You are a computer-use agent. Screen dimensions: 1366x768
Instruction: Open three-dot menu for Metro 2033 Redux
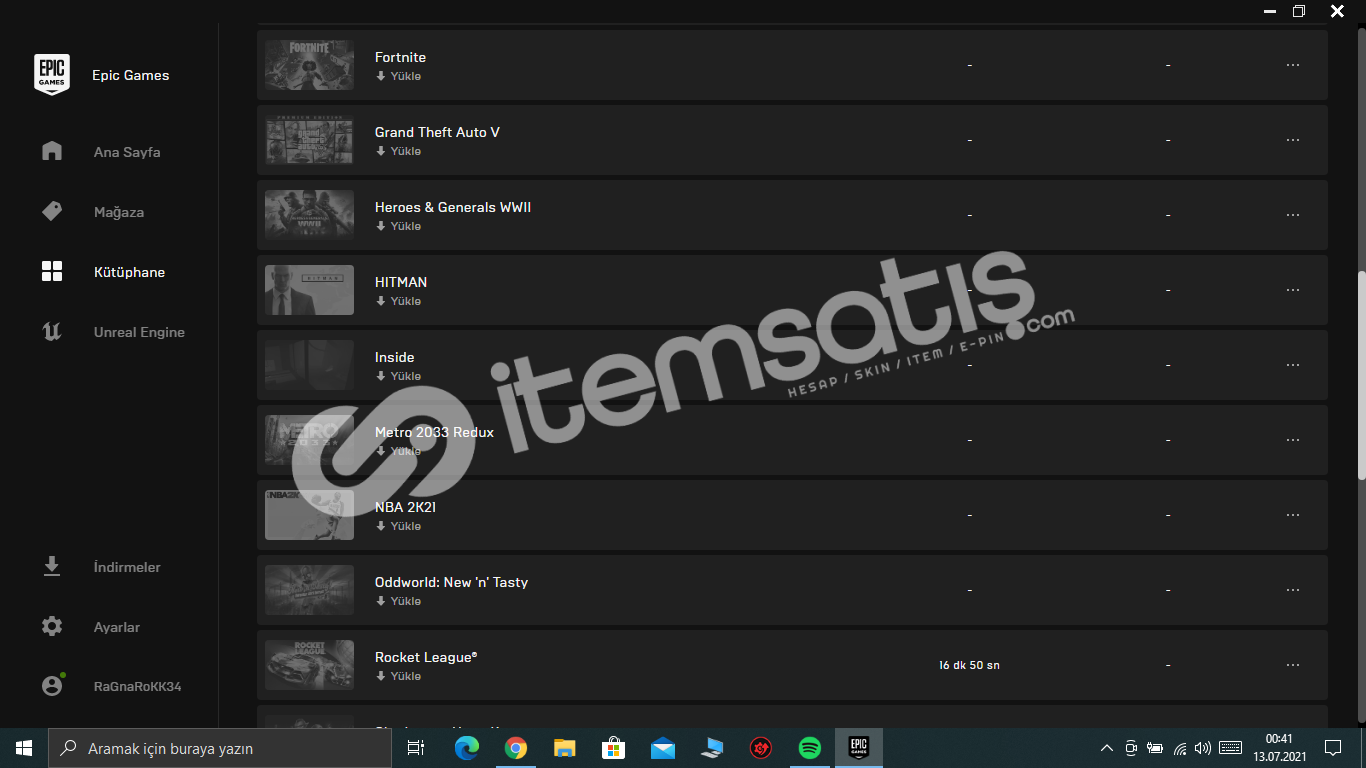click(x=1293, y=440)
